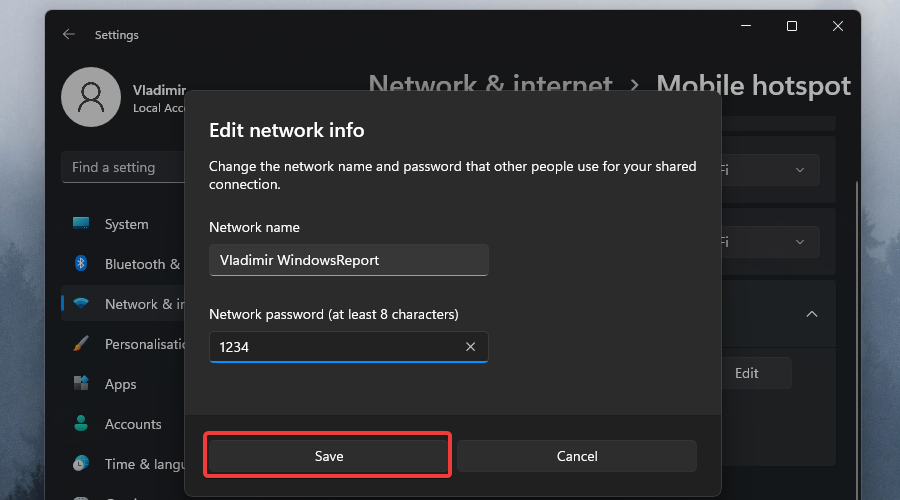Image resolution: width=900 pixels, height=500 pixels.
Task: Clear the network password with X icon
Action: 470,347
